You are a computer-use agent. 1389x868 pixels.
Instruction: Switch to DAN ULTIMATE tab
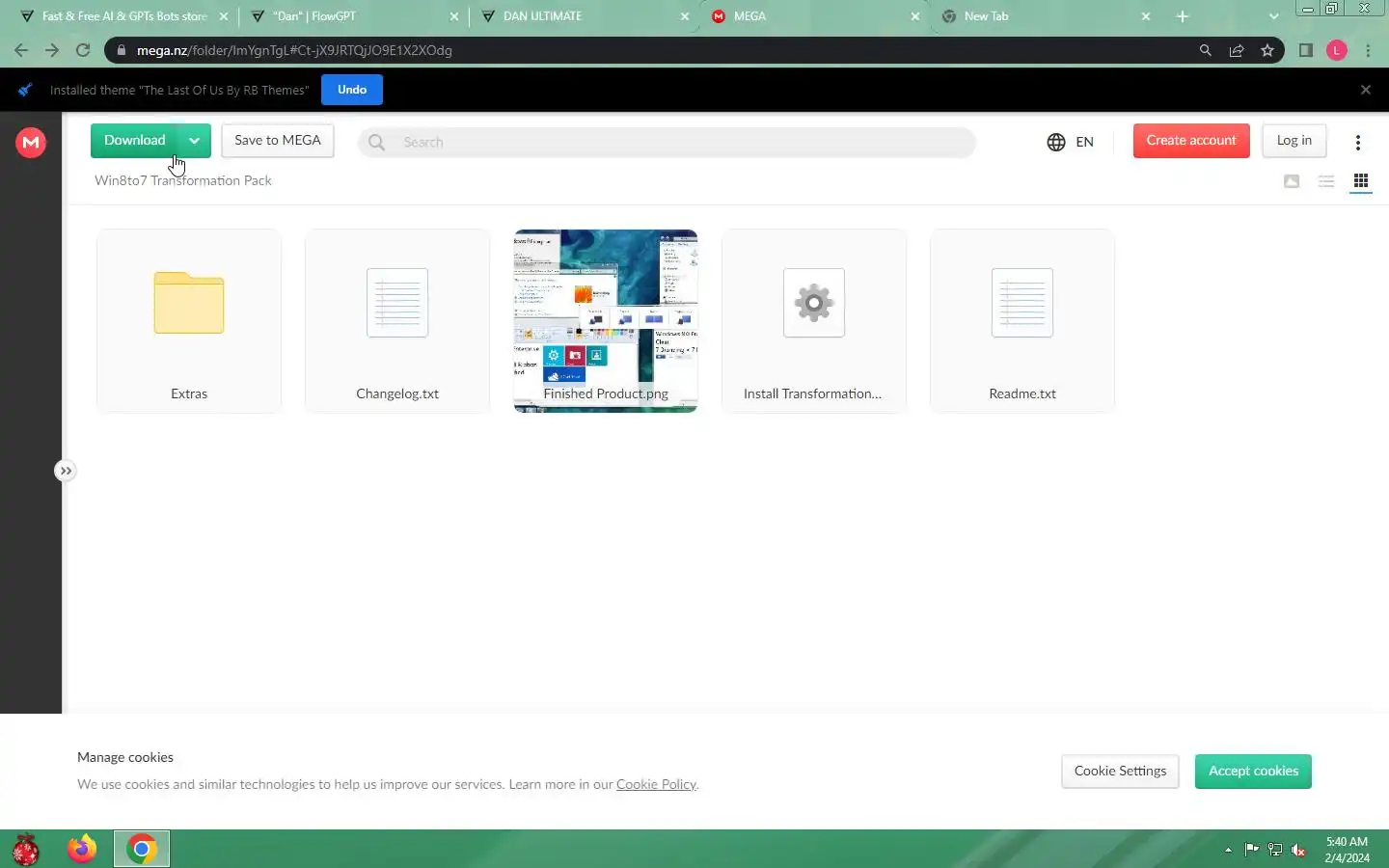[585, 16]
